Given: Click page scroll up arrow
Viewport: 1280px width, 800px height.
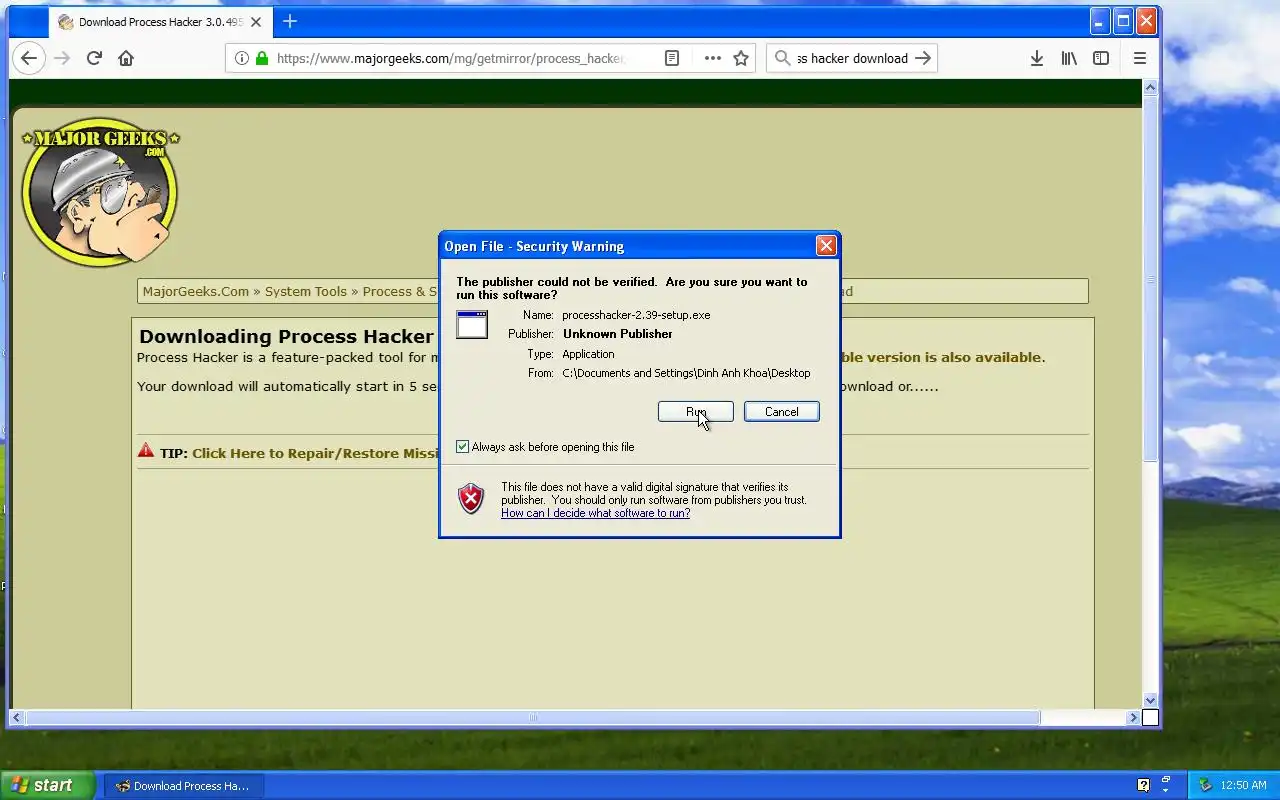Looking at the screenshot, I should click(1150, 88).
